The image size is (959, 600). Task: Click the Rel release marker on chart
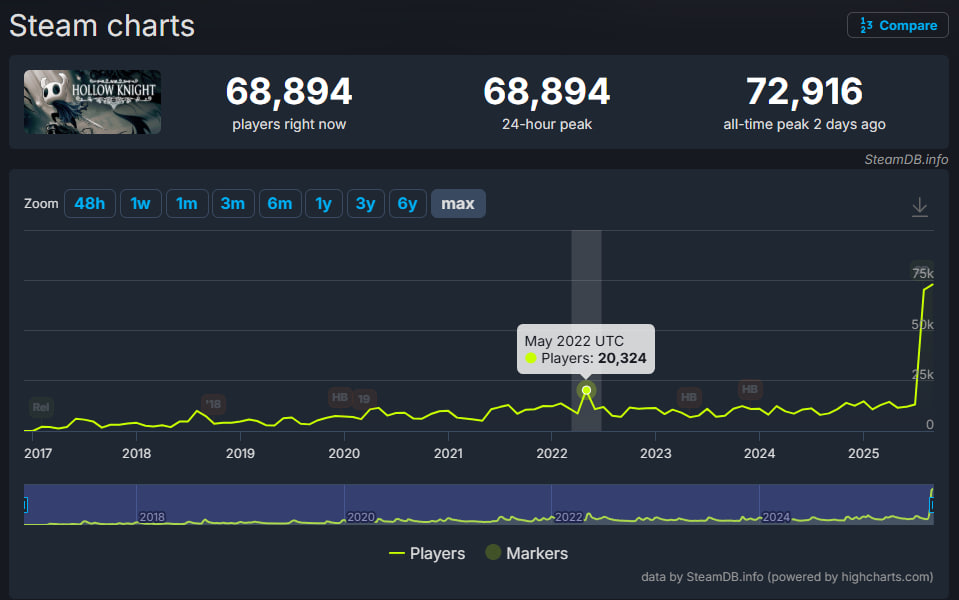click(x=41, y=407)
